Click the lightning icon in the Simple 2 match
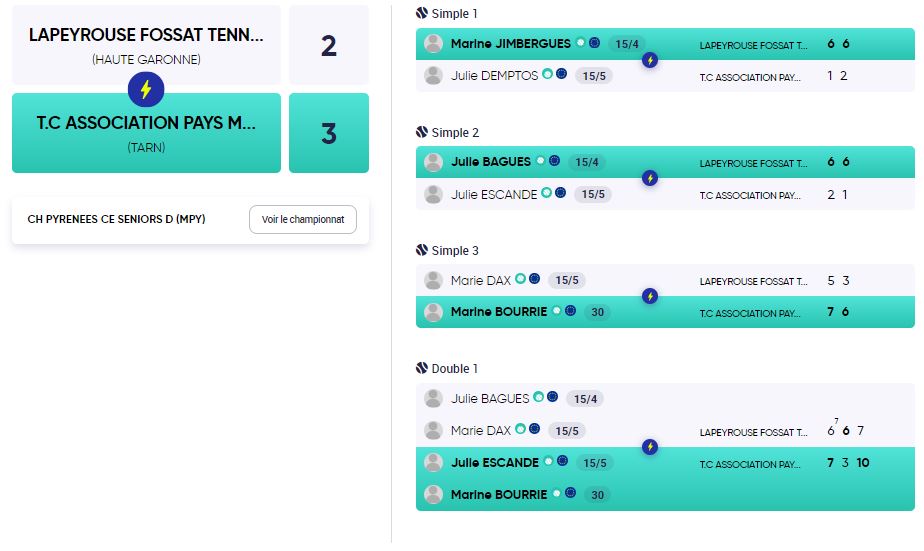 650,178
